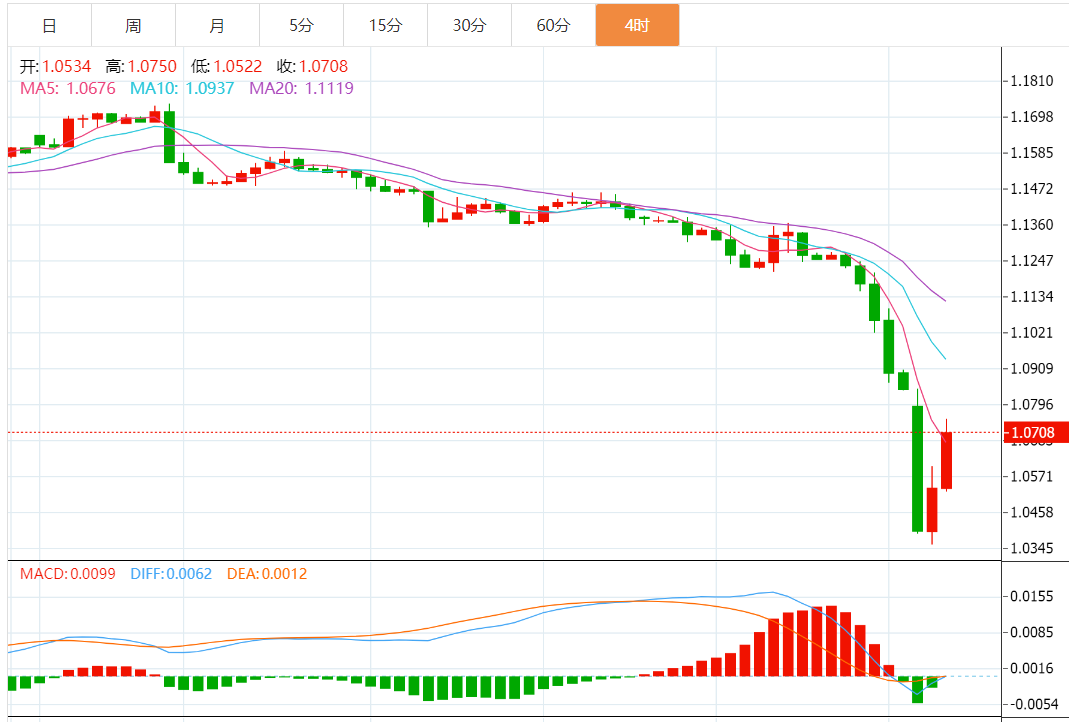The image size is (1069, 722).
Task: Click the MACD:0.0099 indicator value
Action: tap(67, 574)
